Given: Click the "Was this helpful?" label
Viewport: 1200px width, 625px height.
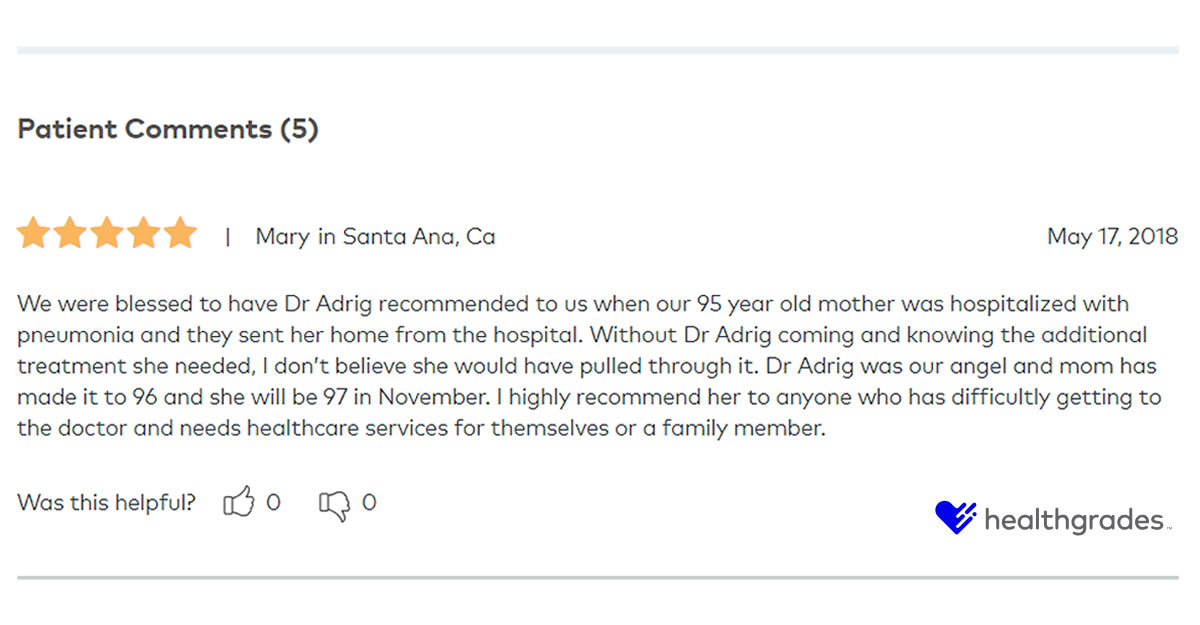Looking at the screenshot, I should tap(106, 502).
